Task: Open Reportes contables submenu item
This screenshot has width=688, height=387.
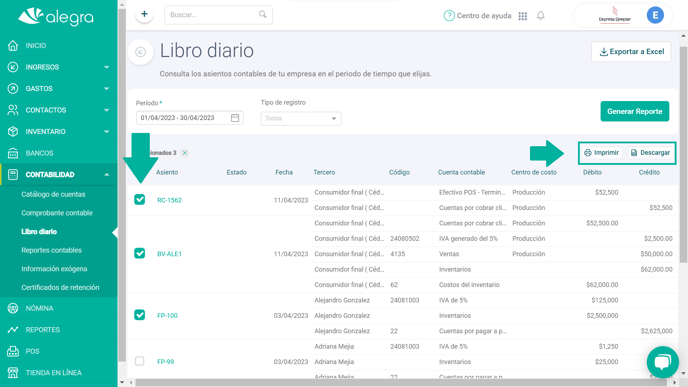Action: coord(51,250)
